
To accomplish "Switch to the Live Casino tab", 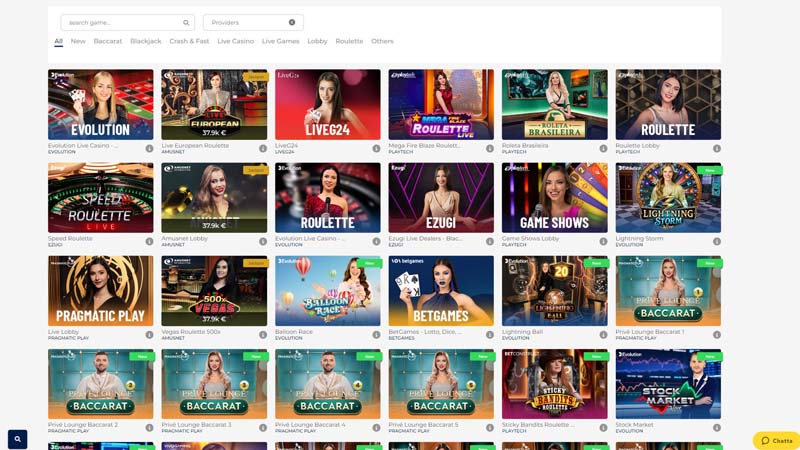I will [x=235, y=41].
